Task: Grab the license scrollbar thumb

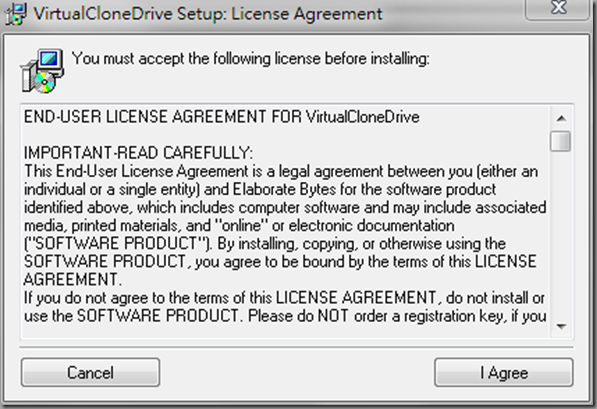Action: [560, 141]
